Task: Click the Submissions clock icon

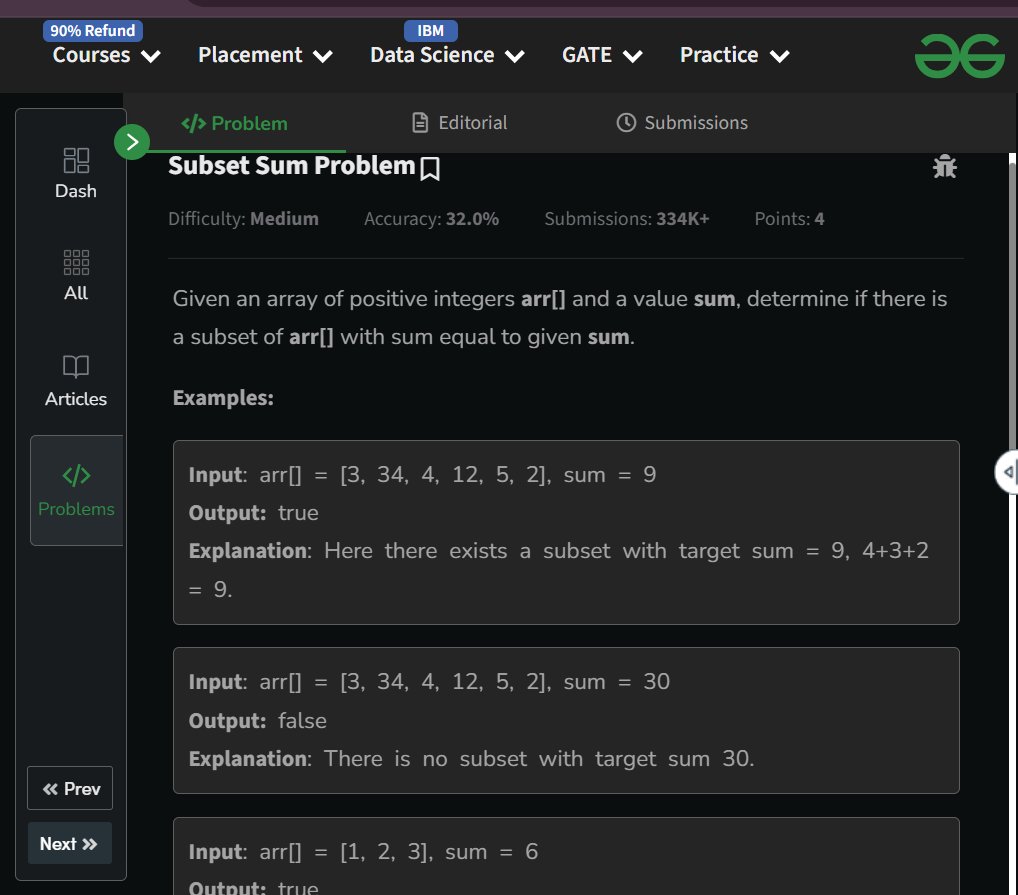Action: pos(626,123)
